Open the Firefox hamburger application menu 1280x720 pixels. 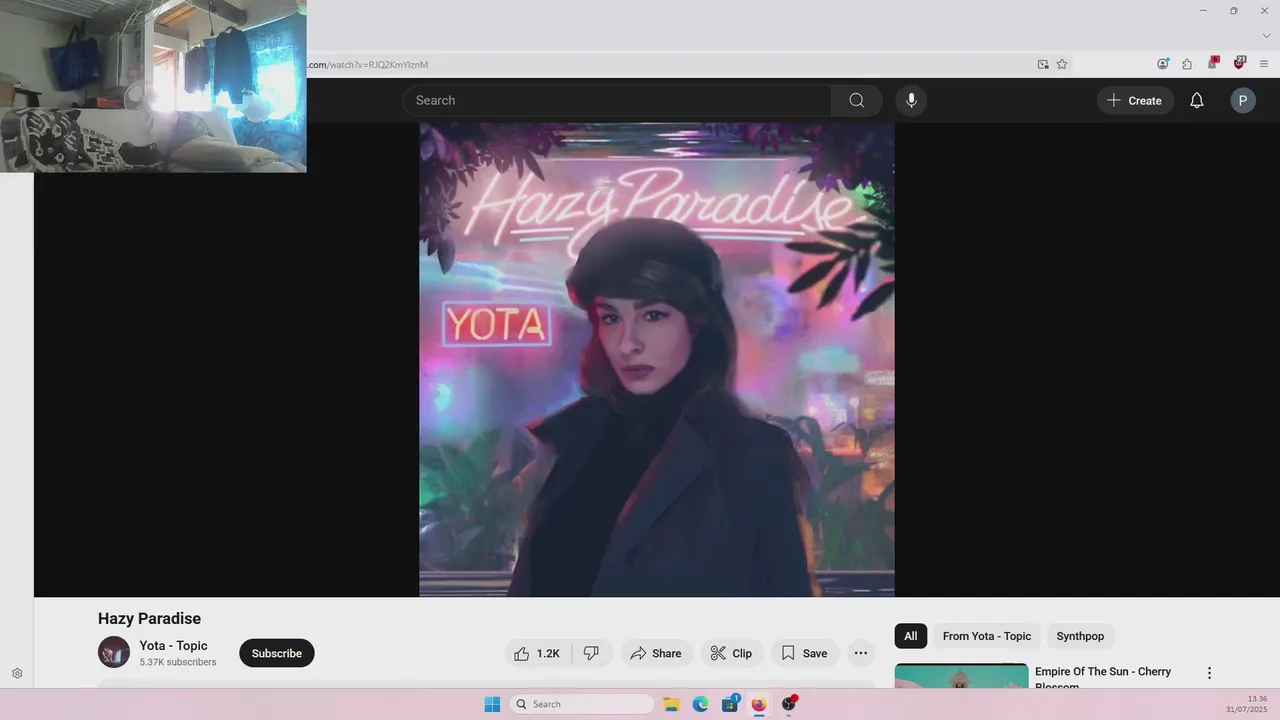(x=1264, y=64)
